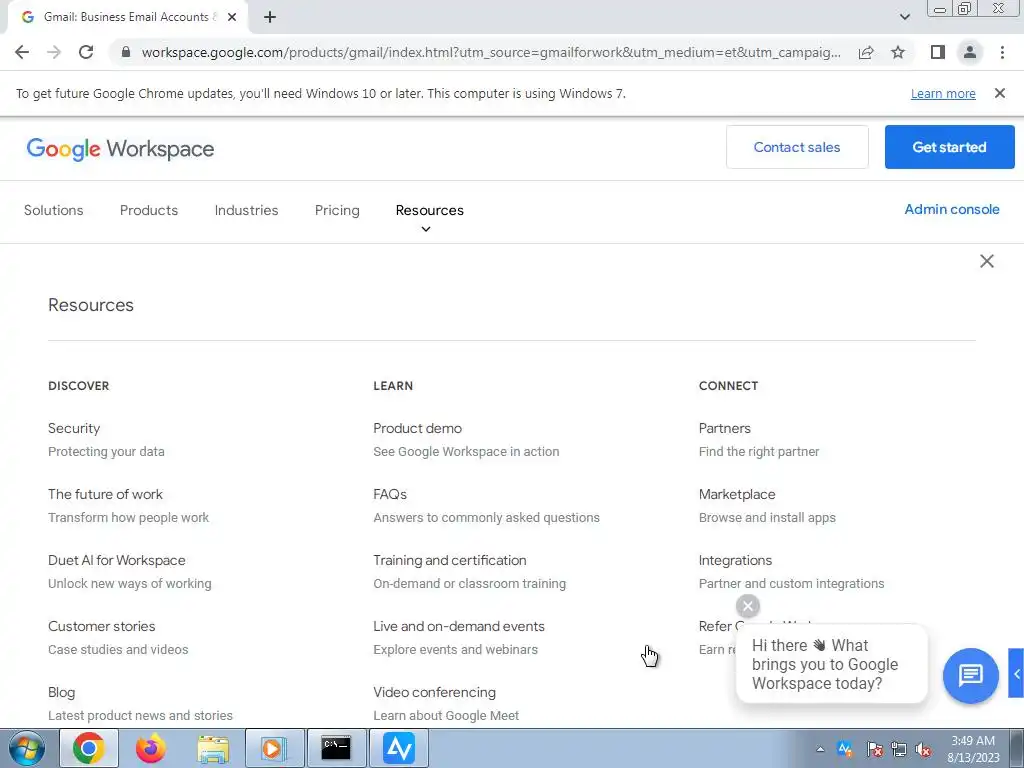Open the Partners link
1024x768 pixels.
coord(724,428)
